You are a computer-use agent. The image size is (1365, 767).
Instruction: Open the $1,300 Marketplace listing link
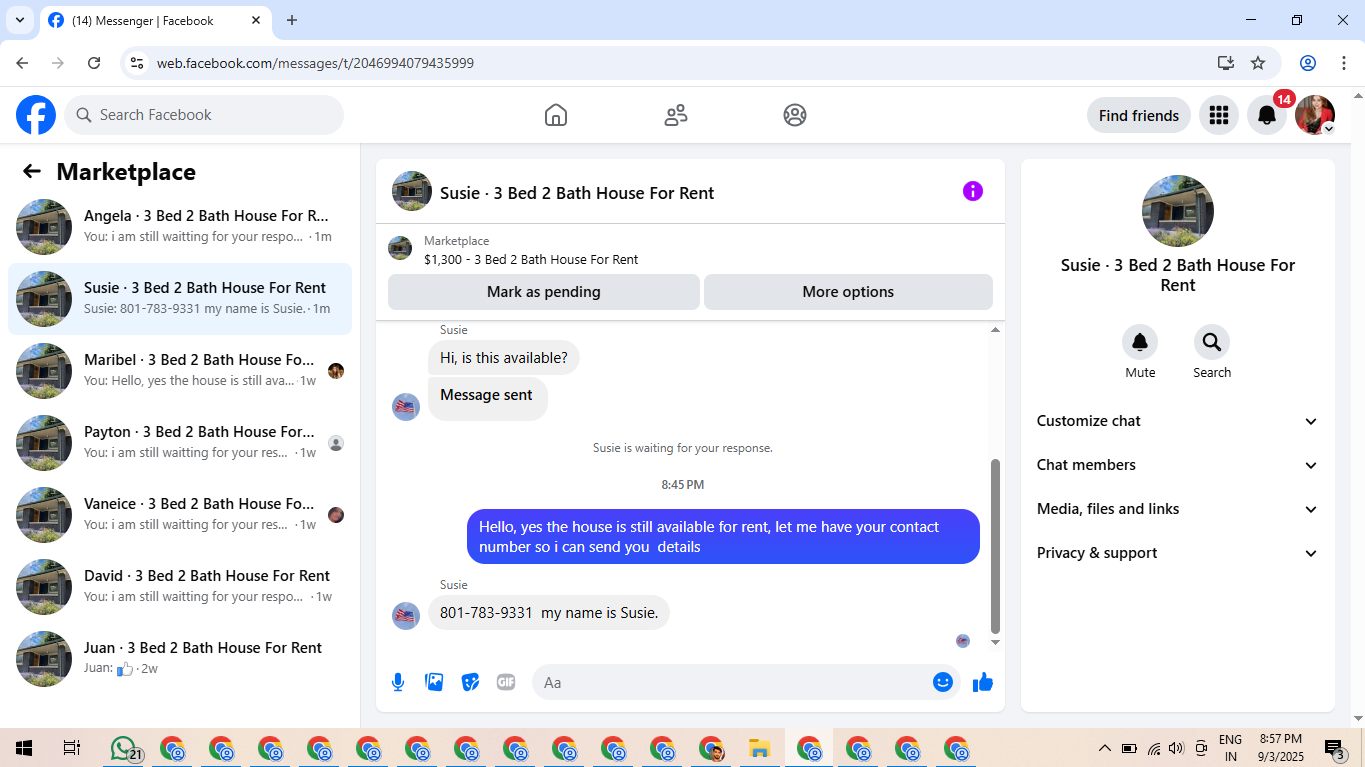[x=531, y=259]
